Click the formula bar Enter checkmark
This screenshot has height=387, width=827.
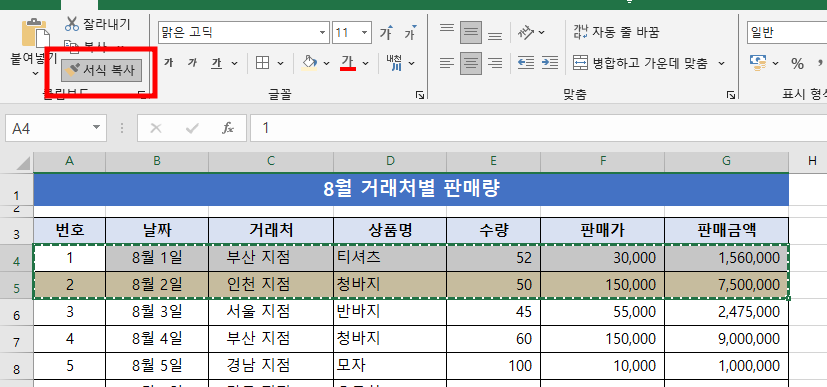pyautogui.click(x=193, y=128)
